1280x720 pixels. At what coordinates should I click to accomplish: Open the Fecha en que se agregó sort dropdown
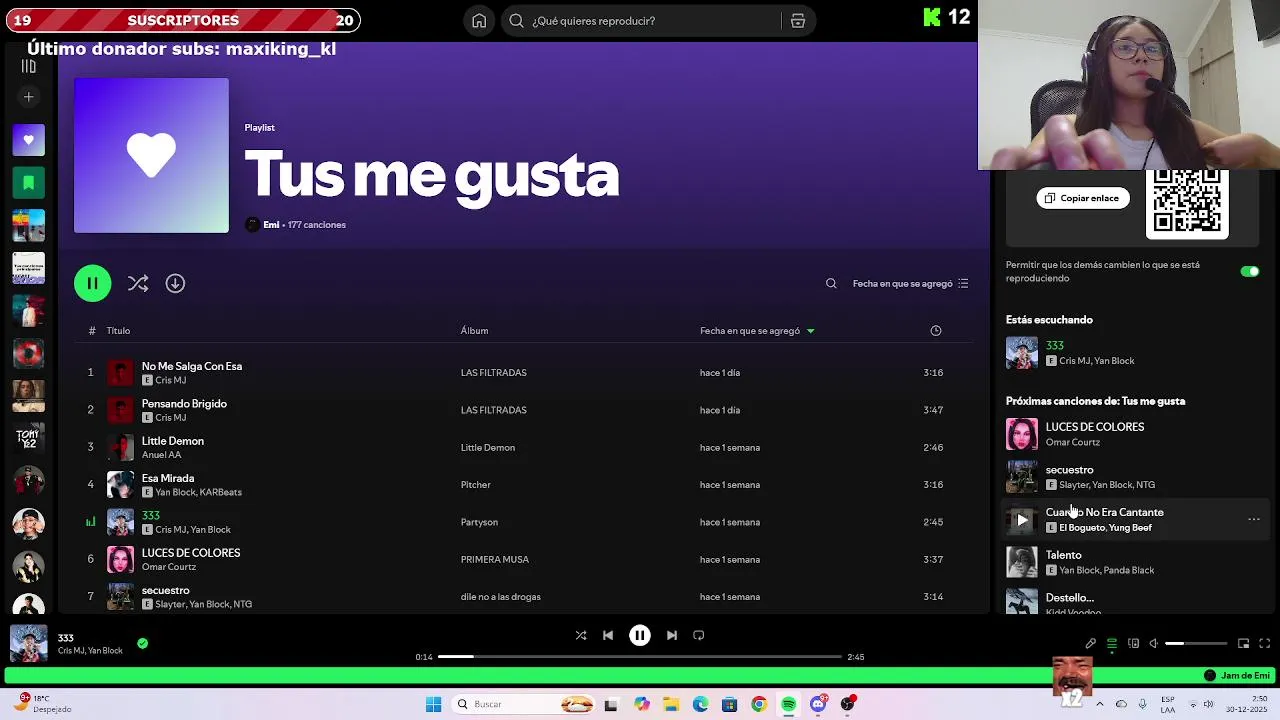[x=910, y=284]
